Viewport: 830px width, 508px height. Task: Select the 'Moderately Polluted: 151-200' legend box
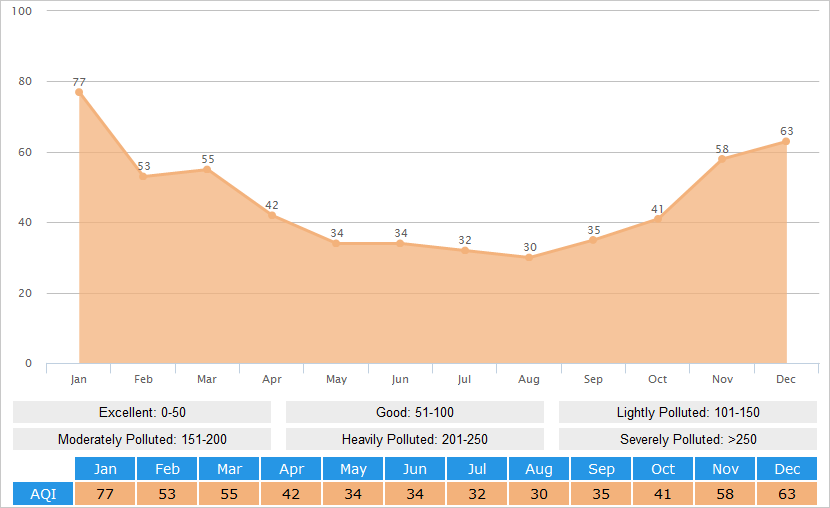pyautogui.click(x=142, y=439)
